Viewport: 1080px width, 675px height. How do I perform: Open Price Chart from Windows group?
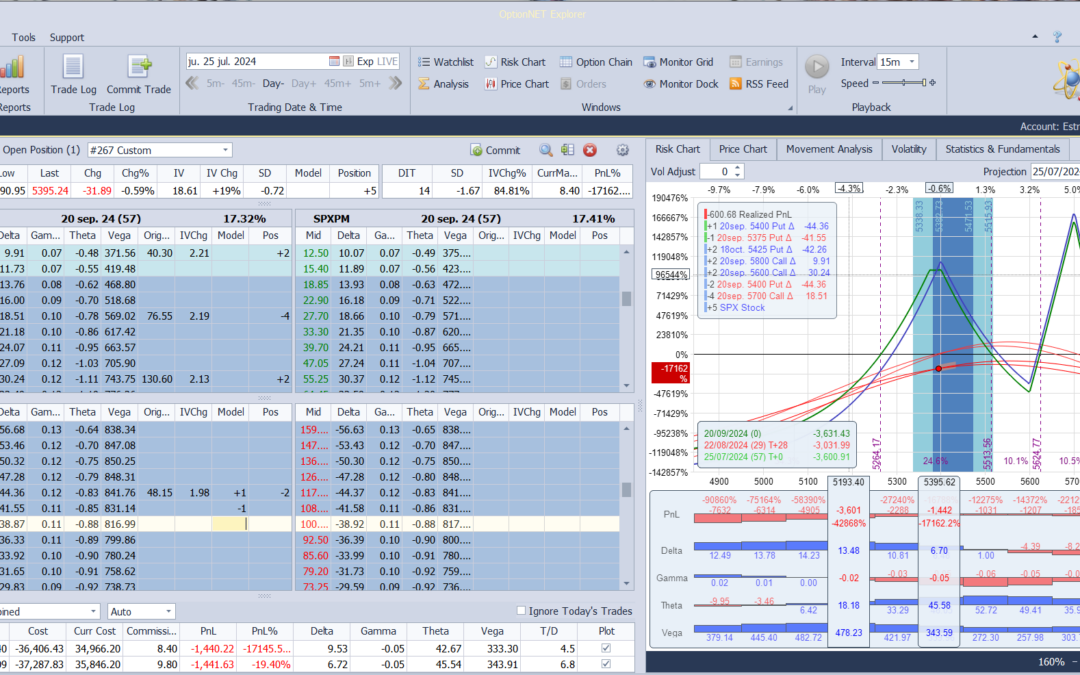[x=517, y=84]
